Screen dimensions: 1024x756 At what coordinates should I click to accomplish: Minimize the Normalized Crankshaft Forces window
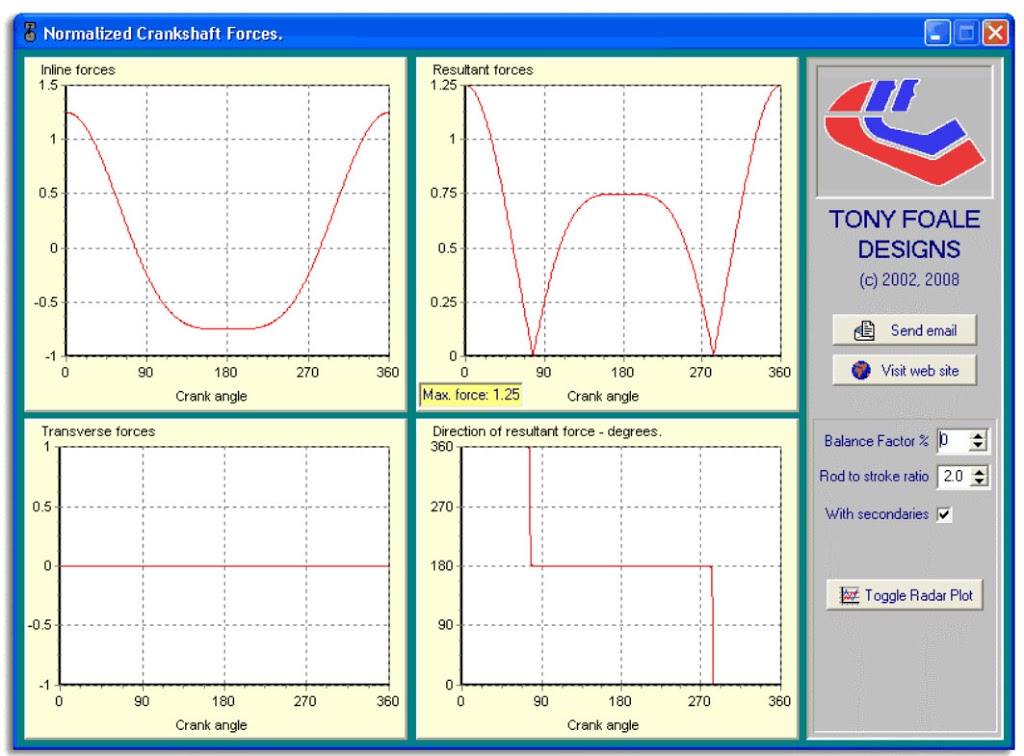click(x=937, y=33)
